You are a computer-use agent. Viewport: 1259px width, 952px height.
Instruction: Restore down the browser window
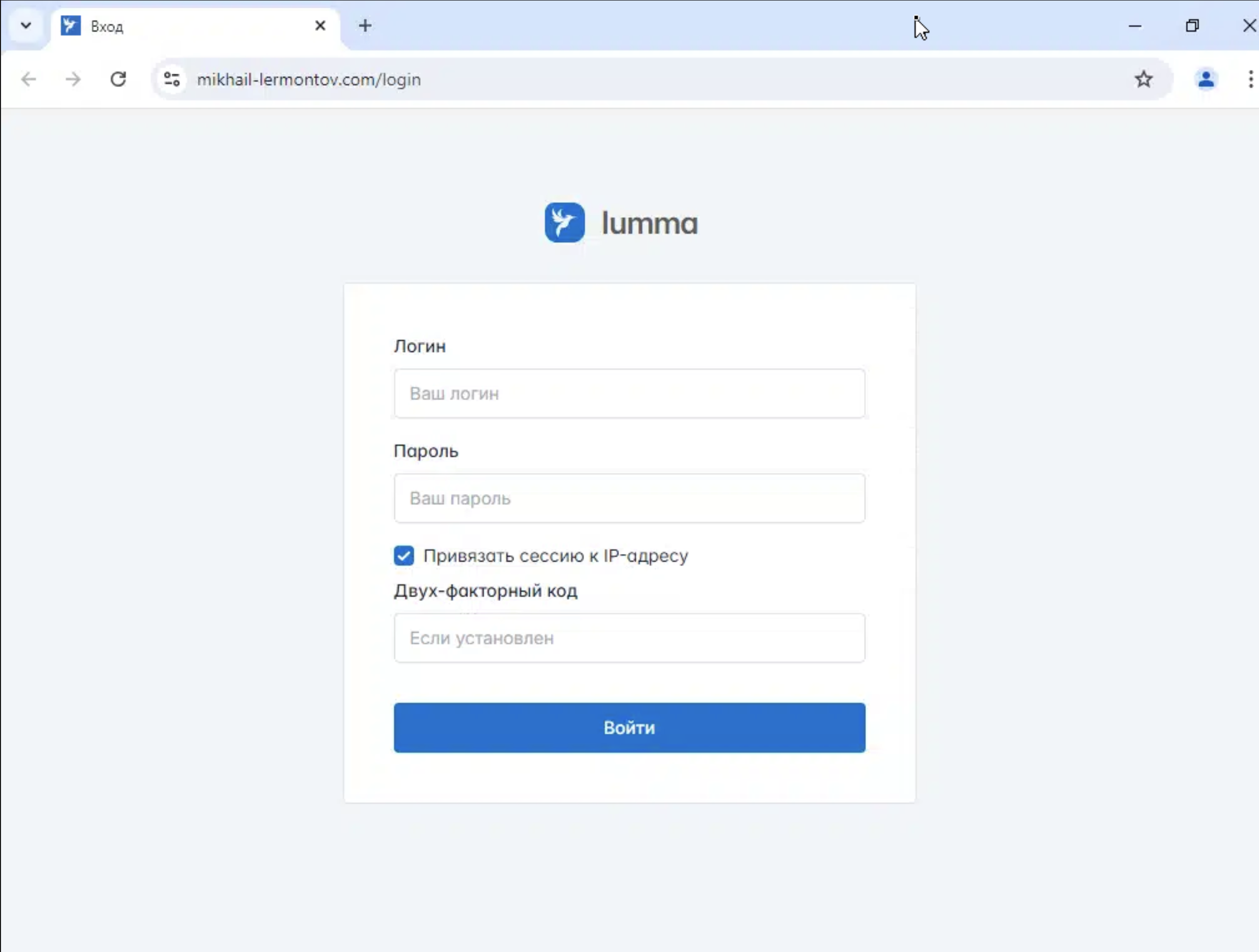coord(1192,26)
